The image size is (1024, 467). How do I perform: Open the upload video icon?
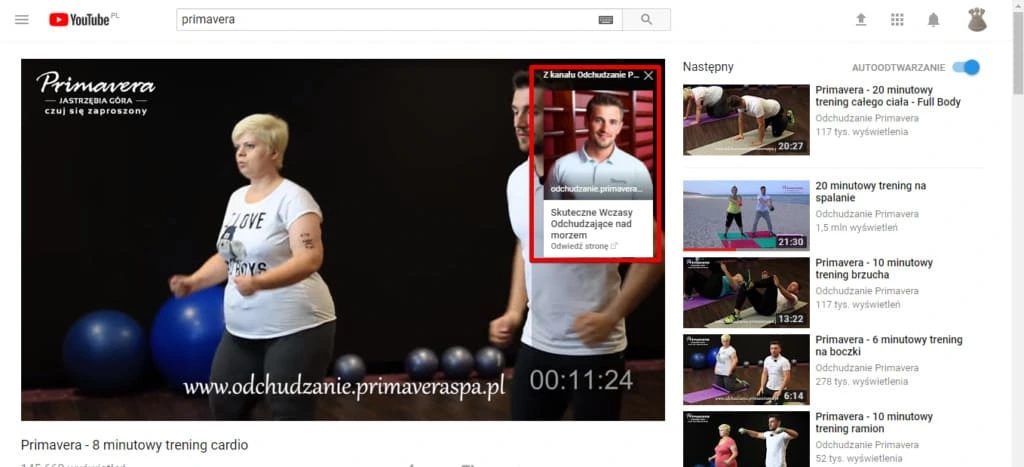[861, 20]
